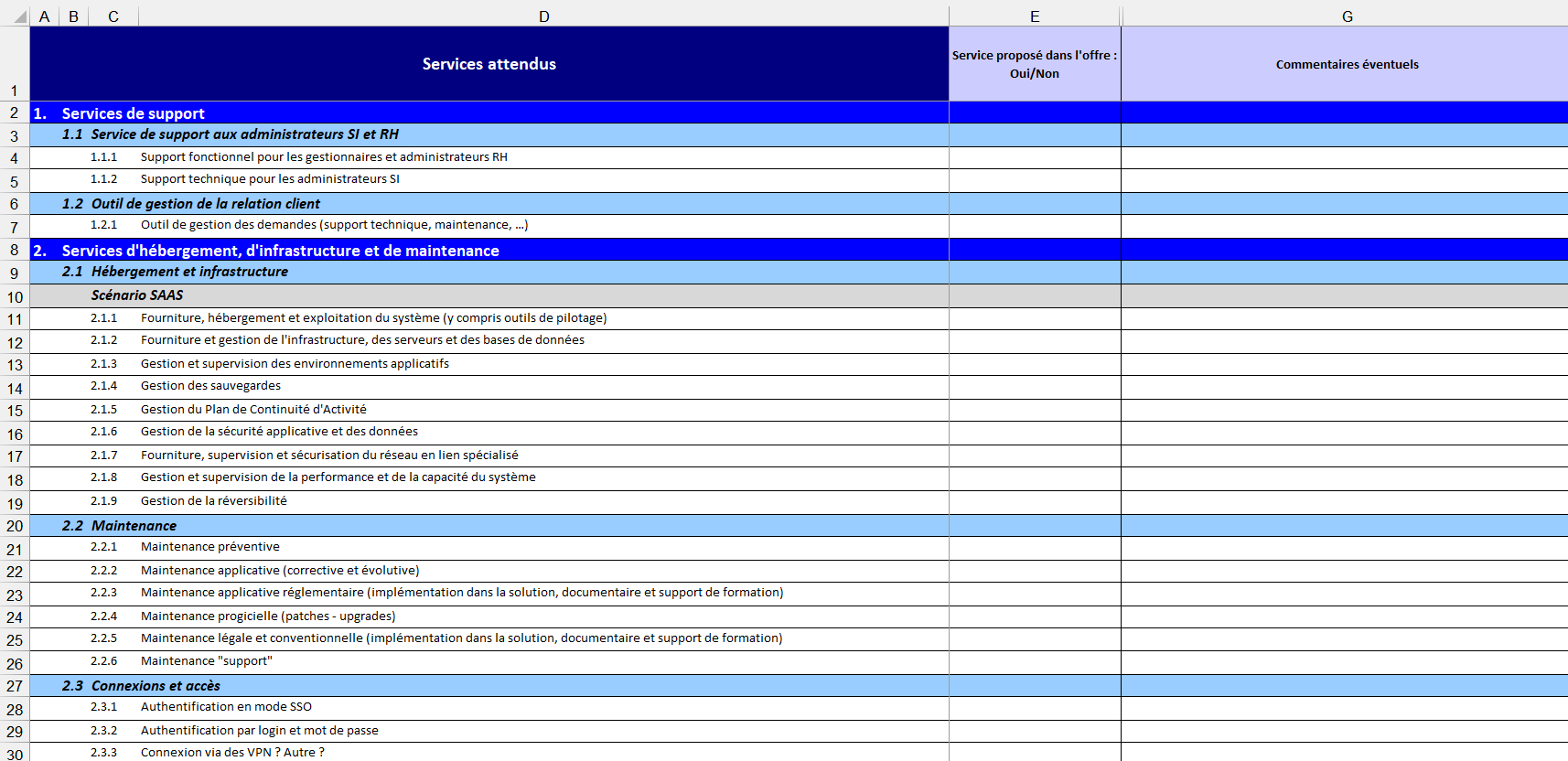
Task: Click the Select All corner triangle
Action: coord(18,16)
